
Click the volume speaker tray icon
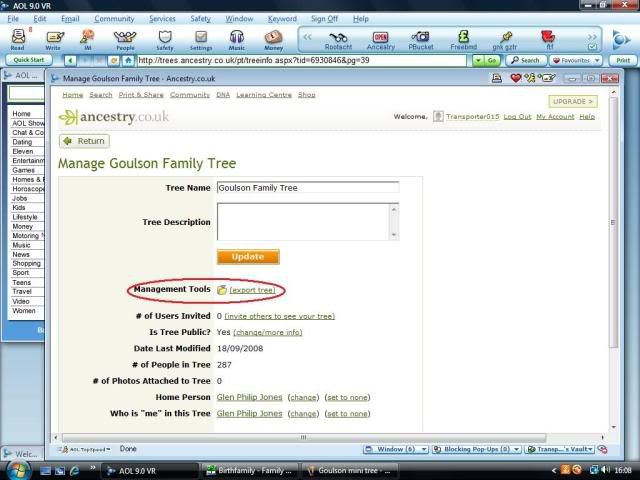pyautogui.click(x=607, y=470)
